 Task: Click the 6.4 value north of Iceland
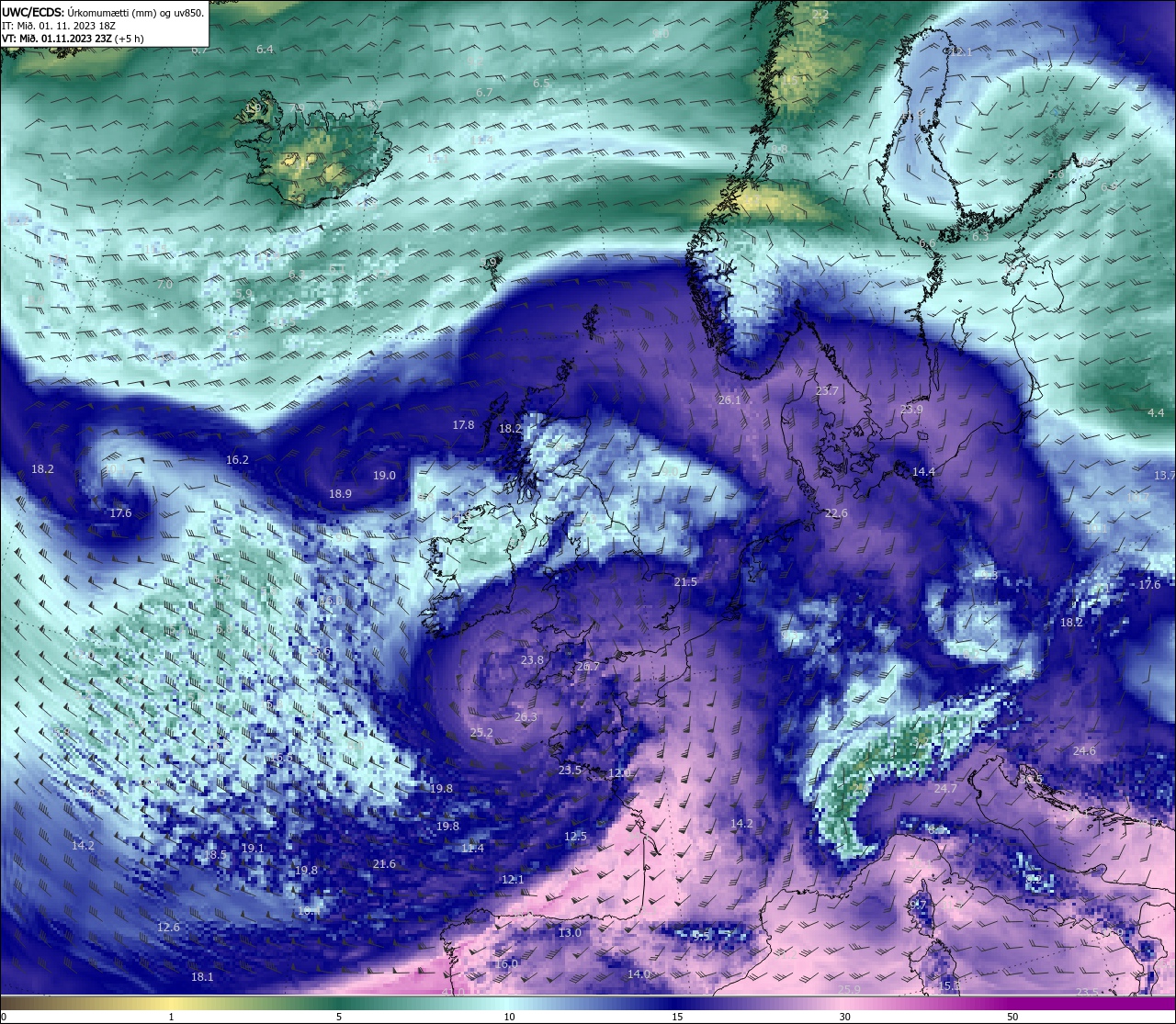[x=265, y=49]
